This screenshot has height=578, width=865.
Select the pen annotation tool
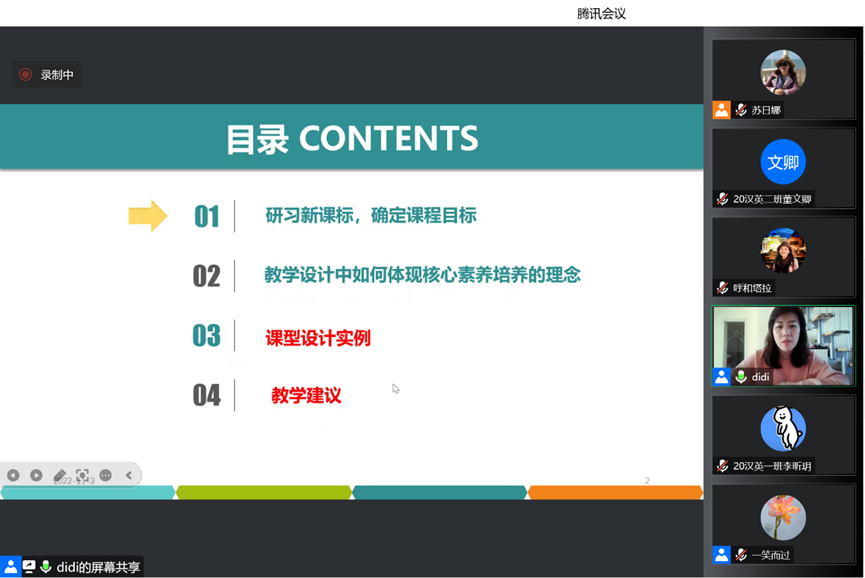click(60, 475)
